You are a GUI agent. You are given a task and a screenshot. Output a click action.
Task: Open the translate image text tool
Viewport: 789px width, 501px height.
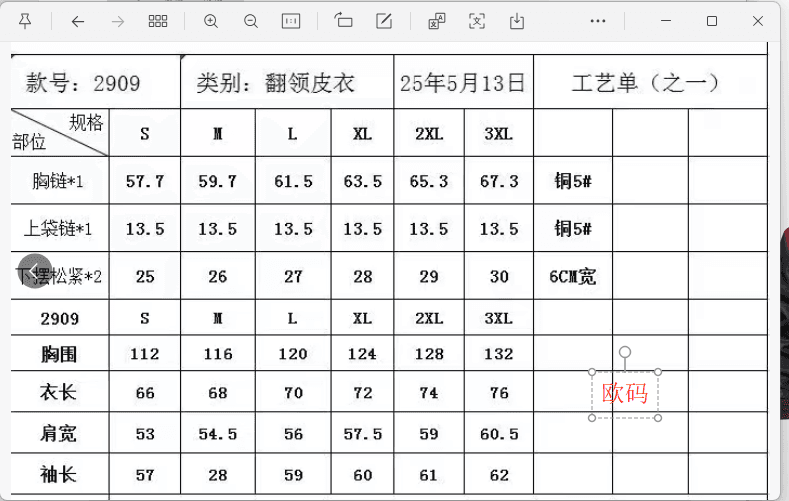pos(437,21)
